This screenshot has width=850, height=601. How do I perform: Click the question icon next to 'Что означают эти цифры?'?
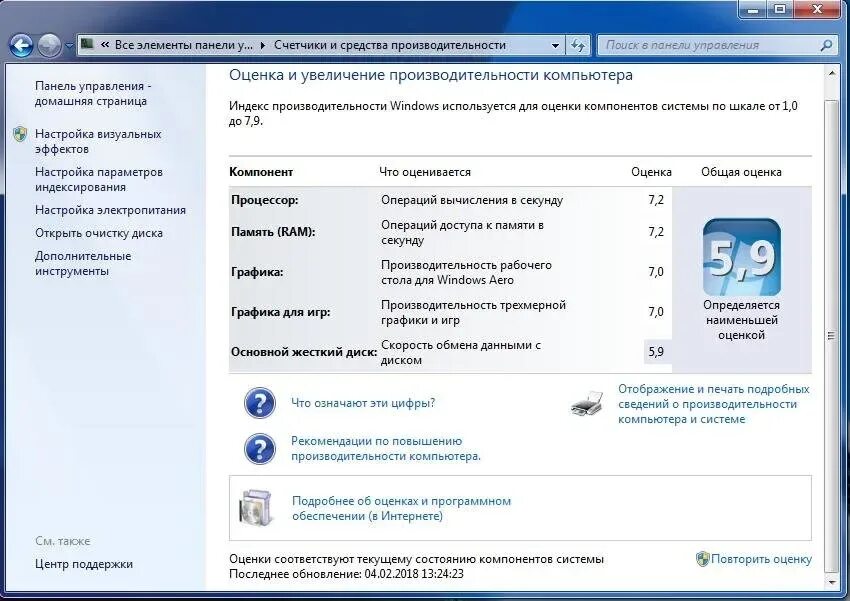click(x=260, y=403)
